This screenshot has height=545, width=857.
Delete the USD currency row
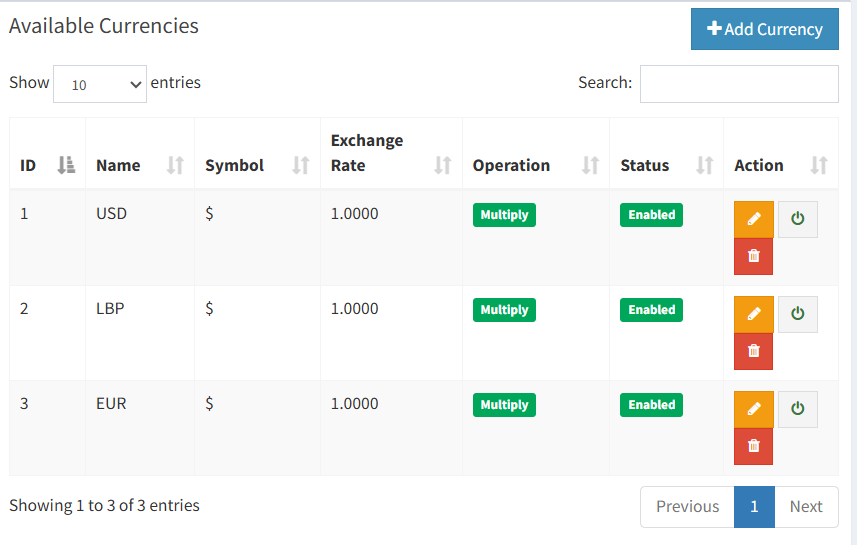click(x=754, y=256)
